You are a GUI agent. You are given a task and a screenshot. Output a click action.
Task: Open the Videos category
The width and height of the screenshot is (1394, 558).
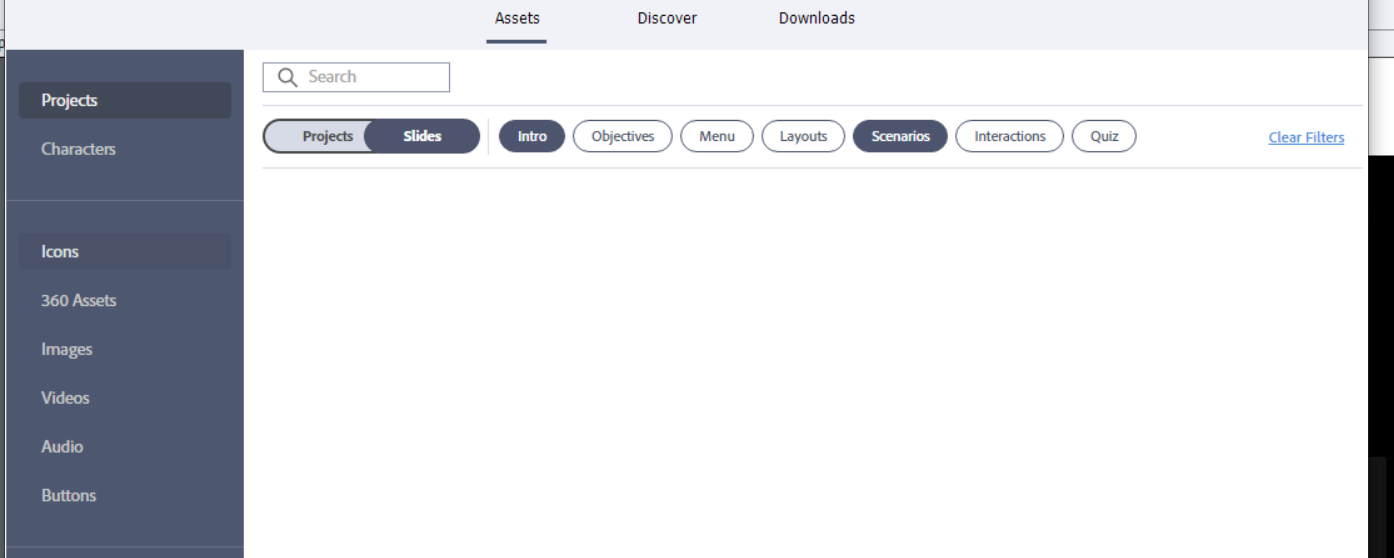(x=65, y=398)
